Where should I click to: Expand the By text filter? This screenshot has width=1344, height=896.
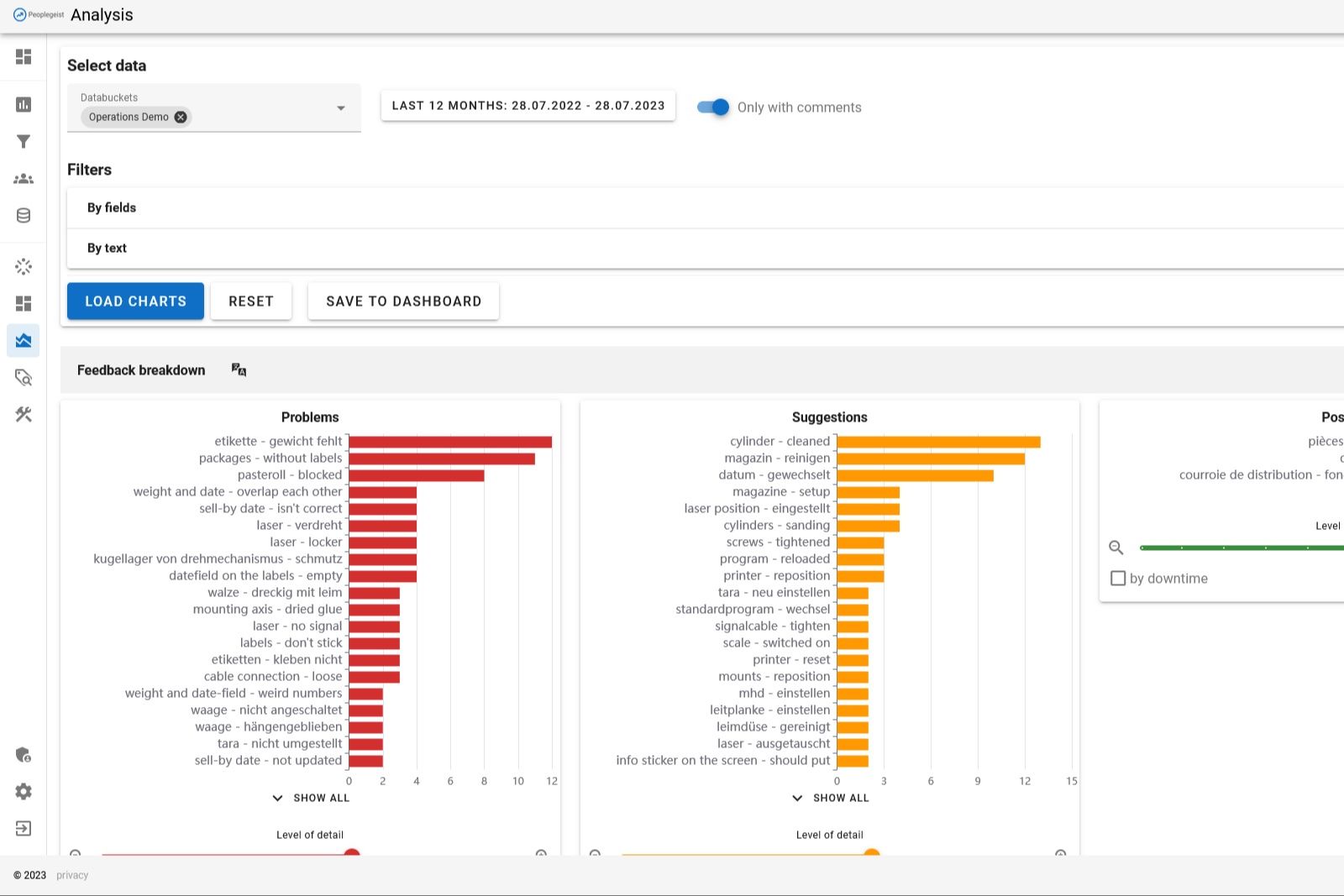point(706,248)
